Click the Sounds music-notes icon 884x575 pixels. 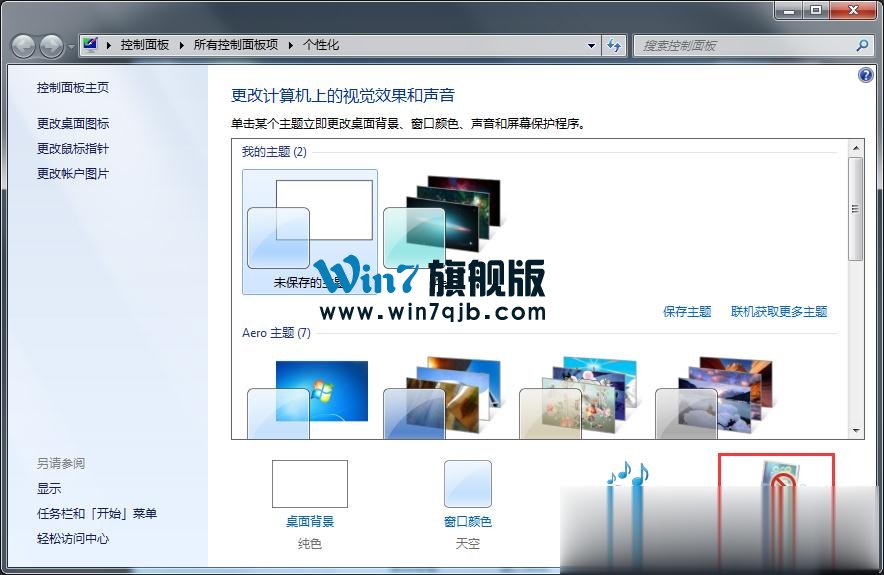tap(627, 474)
